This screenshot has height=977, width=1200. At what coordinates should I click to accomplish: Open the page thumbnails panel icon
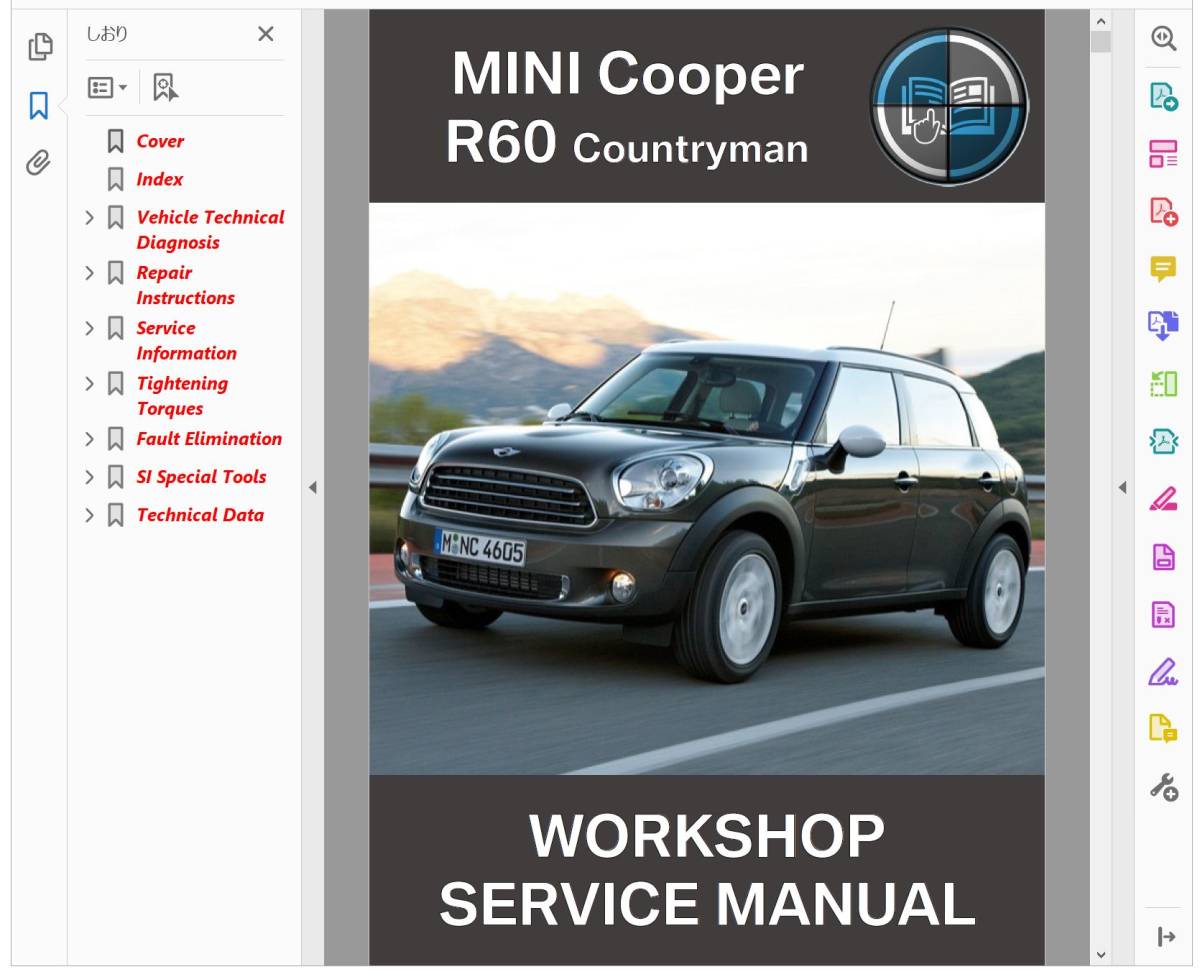click(39, 47)
